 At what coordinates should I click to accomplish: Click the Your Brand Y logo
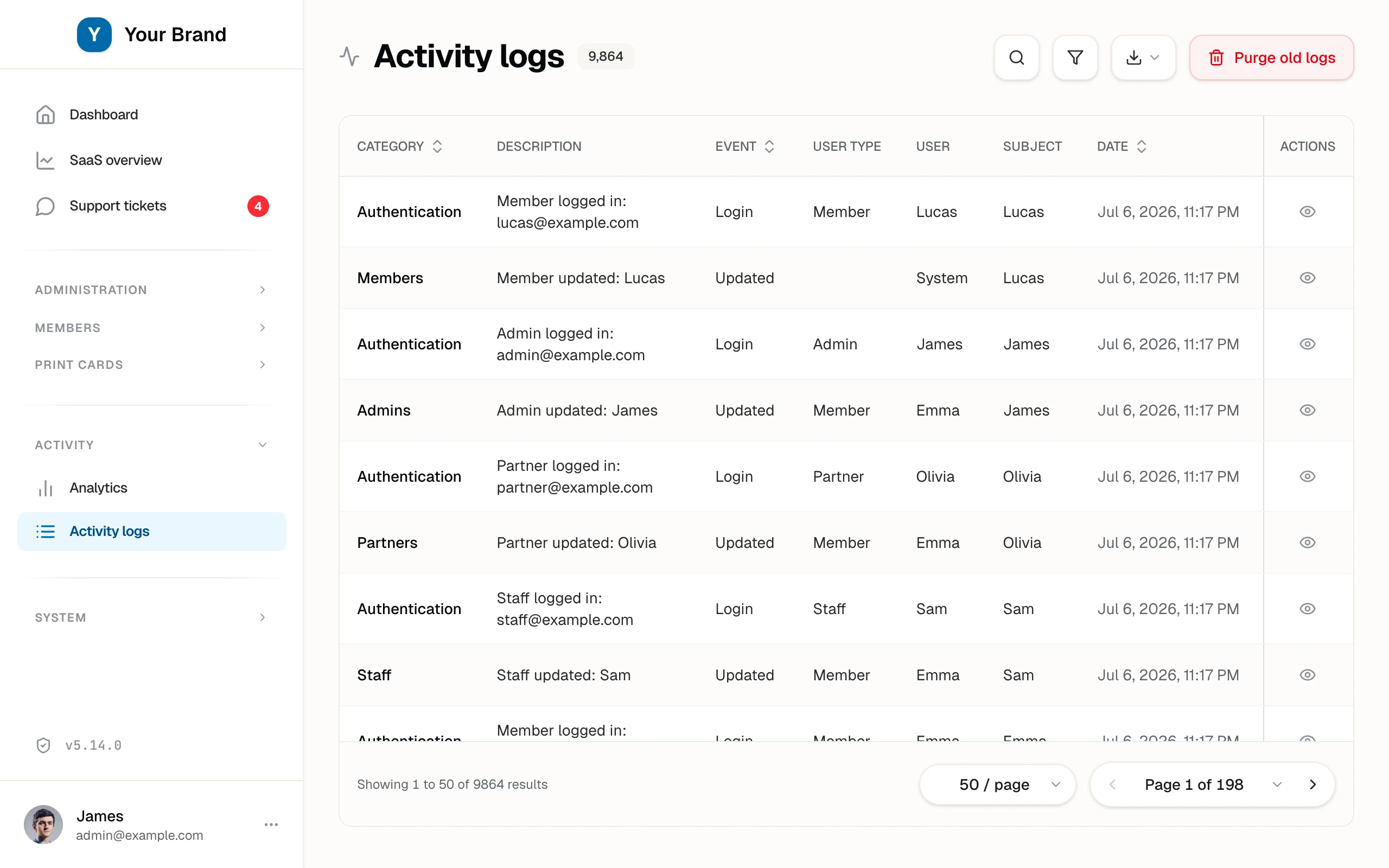[x=94, y=34]
